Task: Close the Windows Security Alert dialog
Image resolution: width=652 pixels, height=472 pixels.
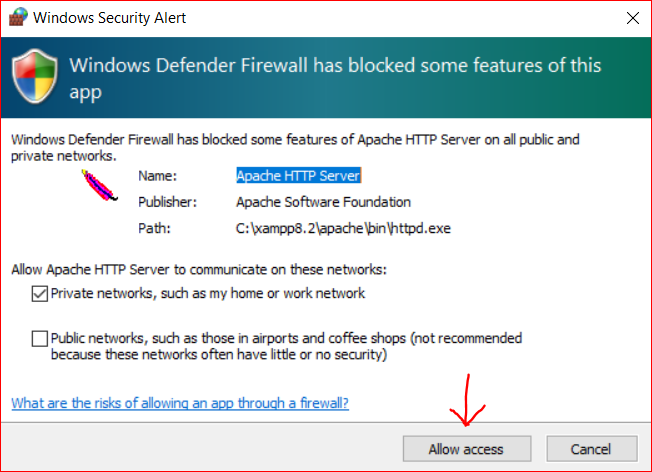Action: click(632, 18)
